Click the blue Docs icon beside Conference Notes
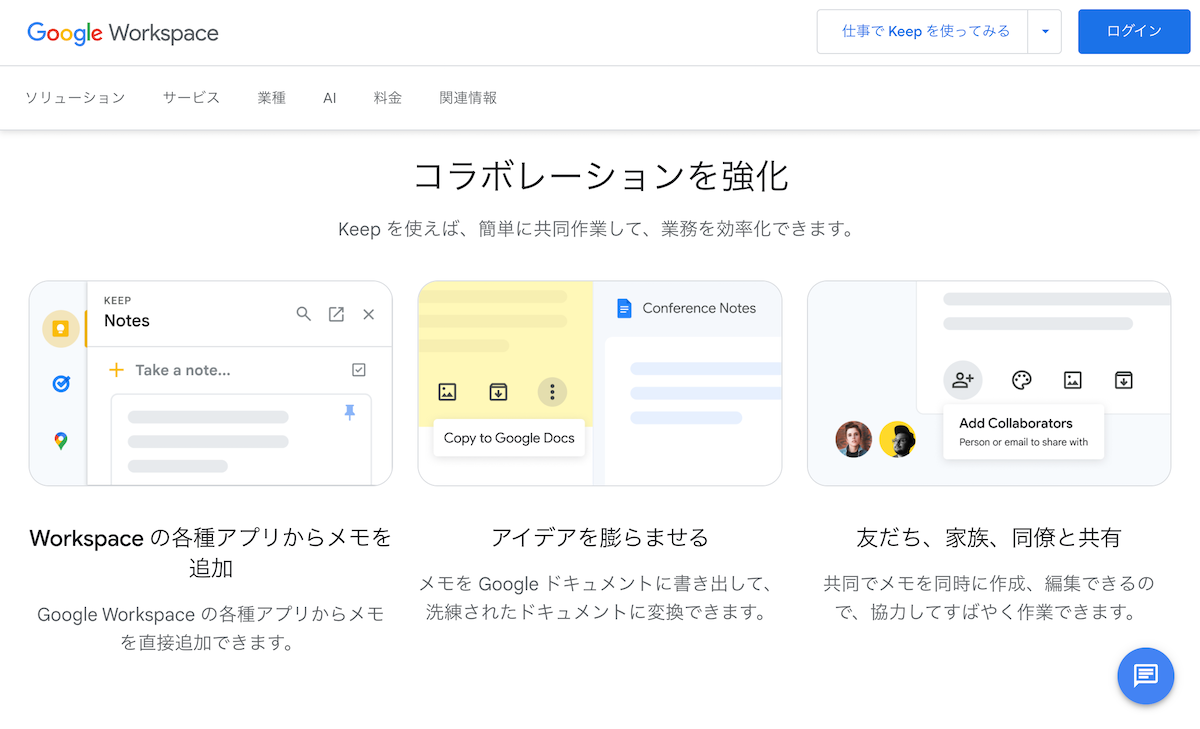 pos(625,308)
